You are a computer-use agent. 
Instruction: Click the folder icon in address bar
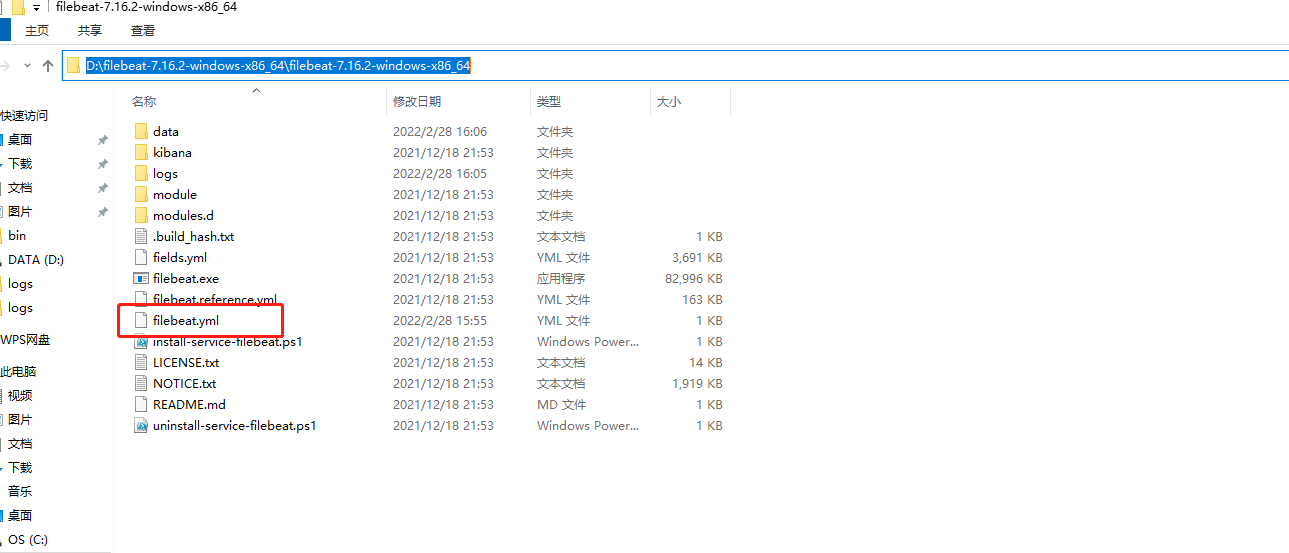(x=73, y=66)
